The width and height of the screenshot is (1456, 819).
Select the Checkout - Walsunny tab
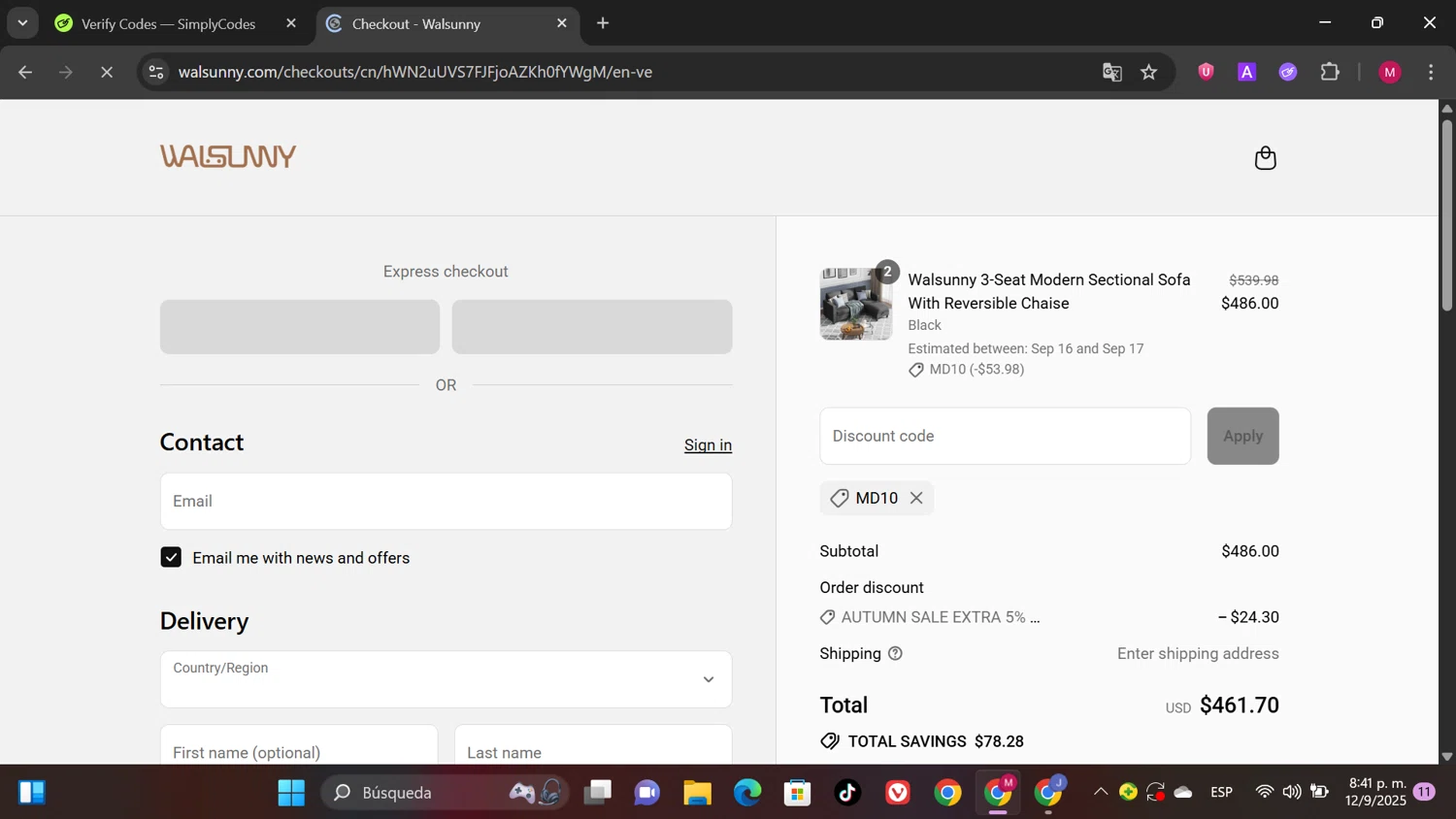tap(447, 23)
